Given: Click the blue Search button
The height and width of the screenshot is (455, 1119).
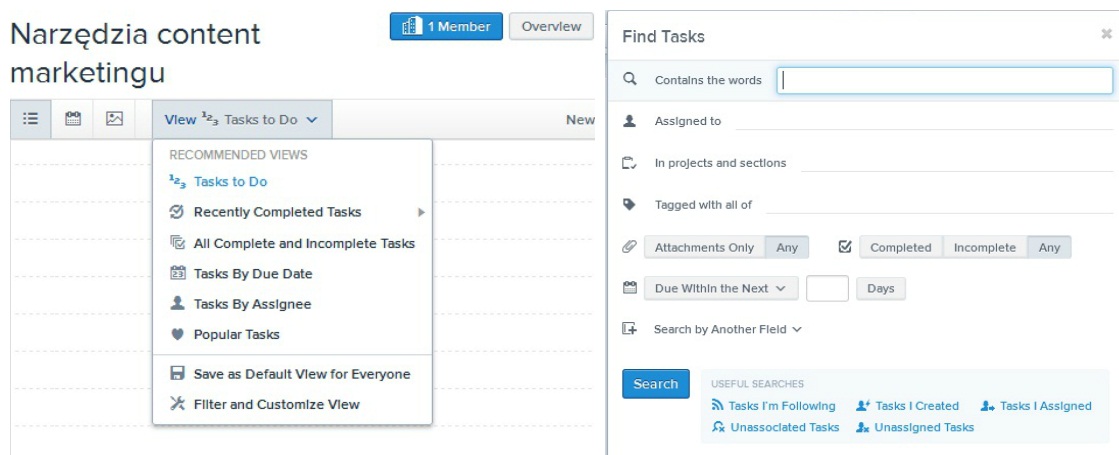Looking at the screenshot, I should coord(655,384).
